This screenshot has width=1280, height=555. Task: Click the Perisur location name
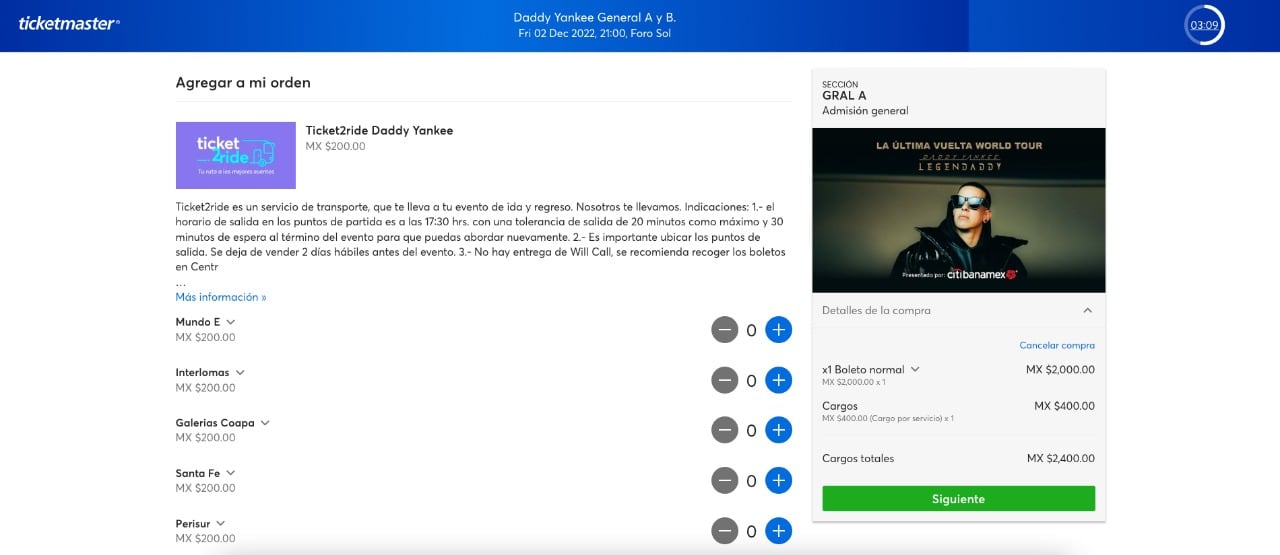point(193,523)
